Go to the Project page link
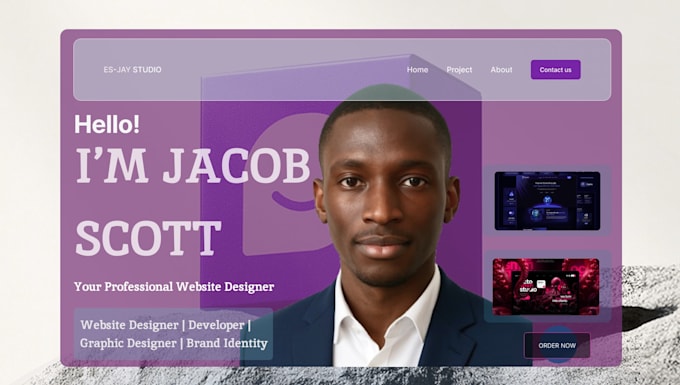The width and height of the screenshot is (680, 385). [x=459, y=69]
